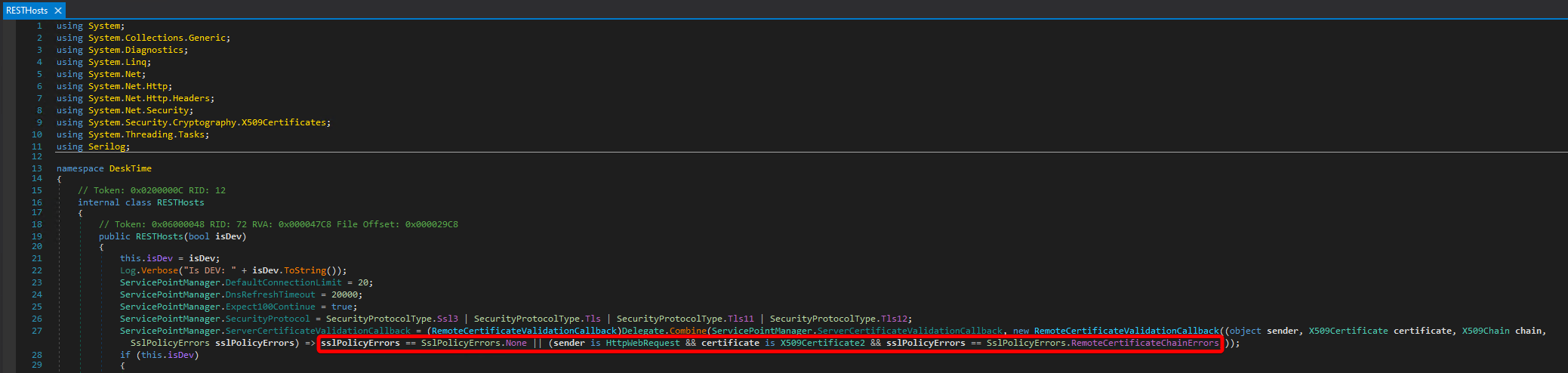Screen dimensions: 1568x373
Task: Click line number 27 in the gutter
Action: click(x=37, y=331)
